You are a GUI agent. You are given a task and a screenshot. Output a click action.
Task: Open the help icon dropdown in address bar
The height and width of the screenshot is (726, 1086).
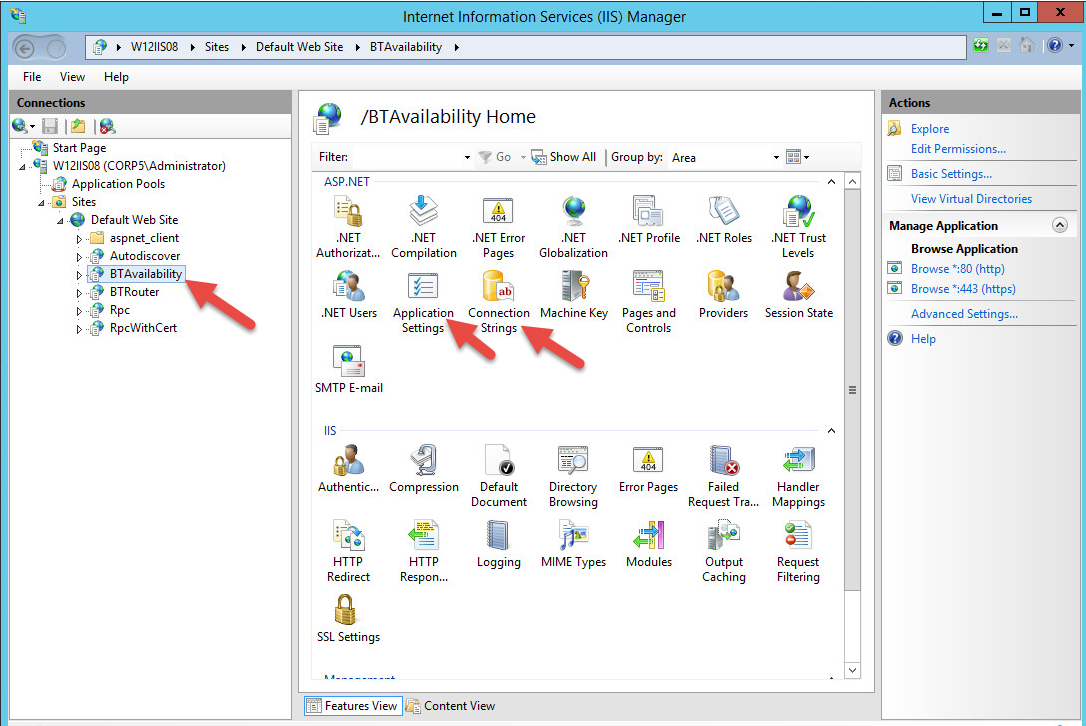pyautogui.click(x=1071, y=46)
